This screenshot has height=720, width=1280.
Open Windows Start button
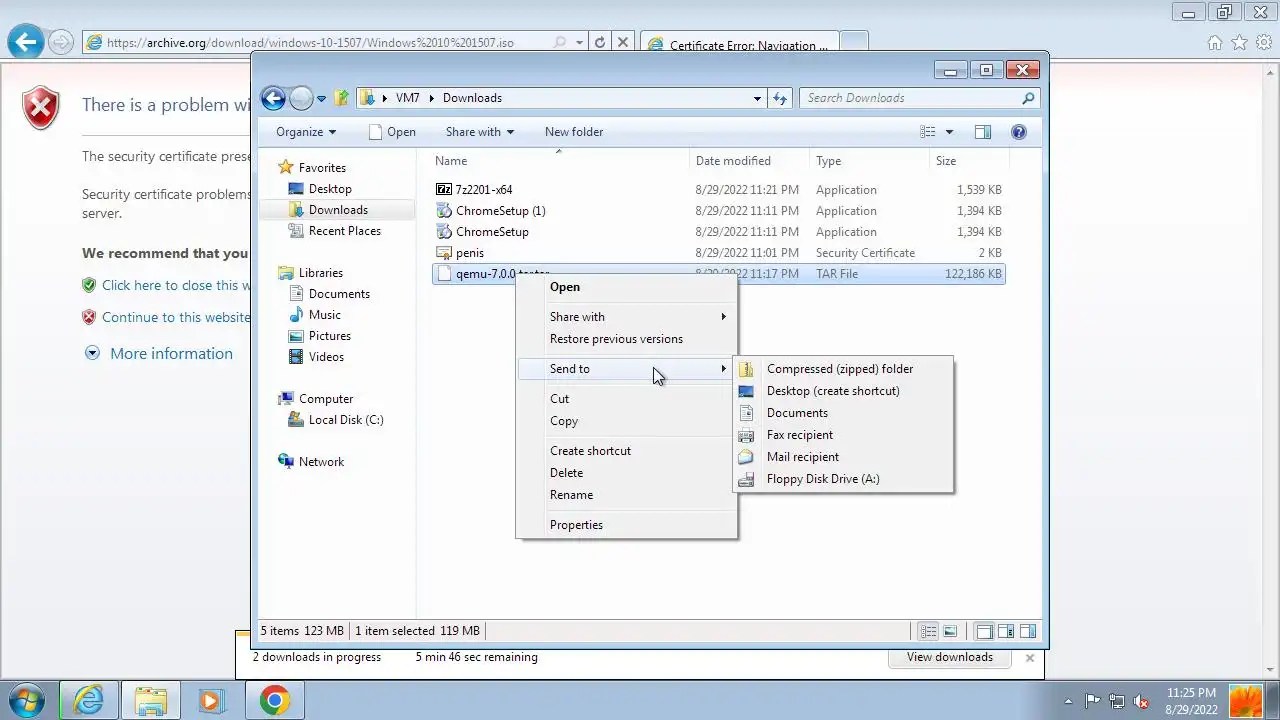coord(27,700)
